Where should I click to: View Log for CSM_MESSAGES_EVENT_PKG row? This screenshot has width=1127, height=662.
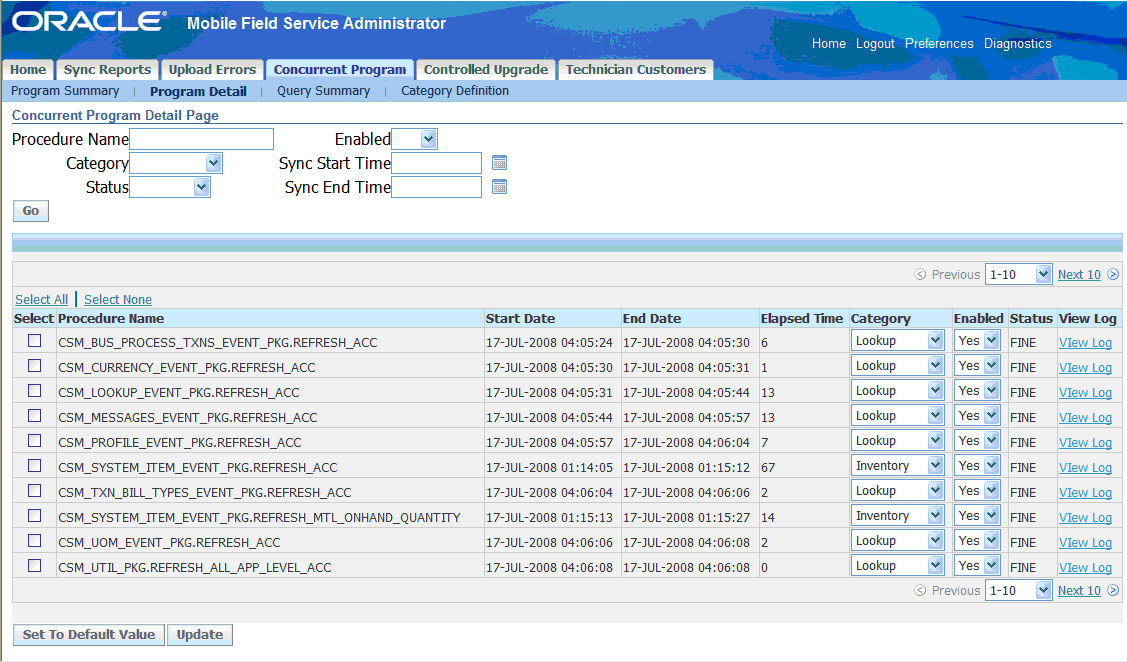(1085, 418)
